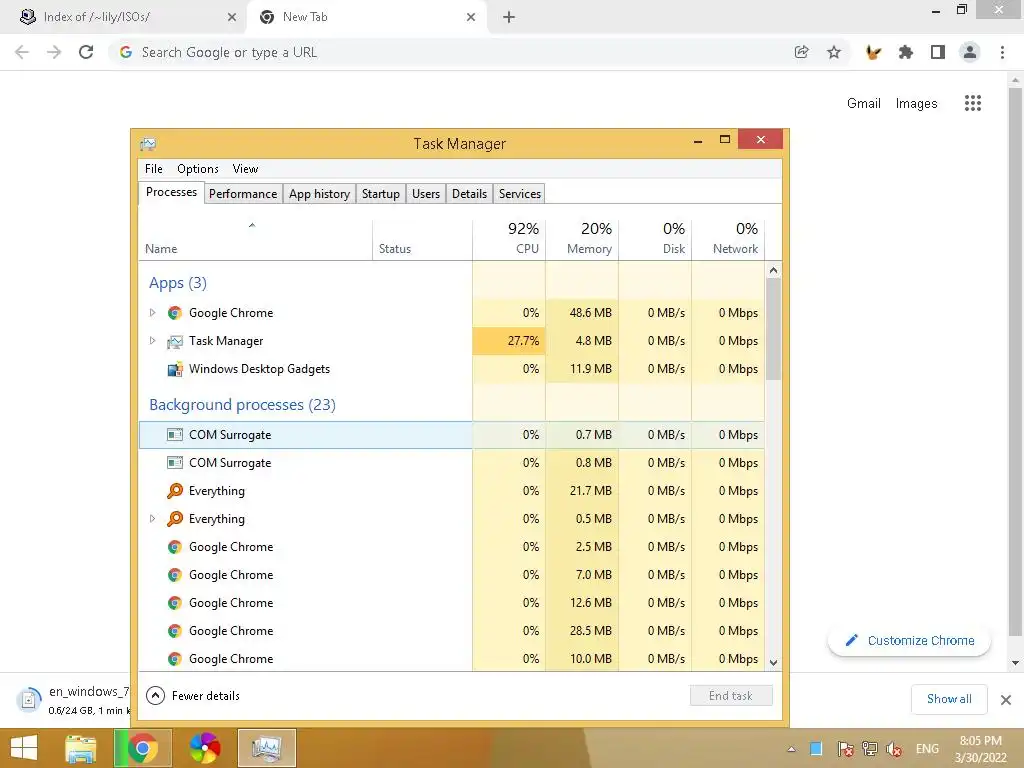Click Task Manager taskbar button
Viewport: 1024px width, 768px height.
(266, 748)
